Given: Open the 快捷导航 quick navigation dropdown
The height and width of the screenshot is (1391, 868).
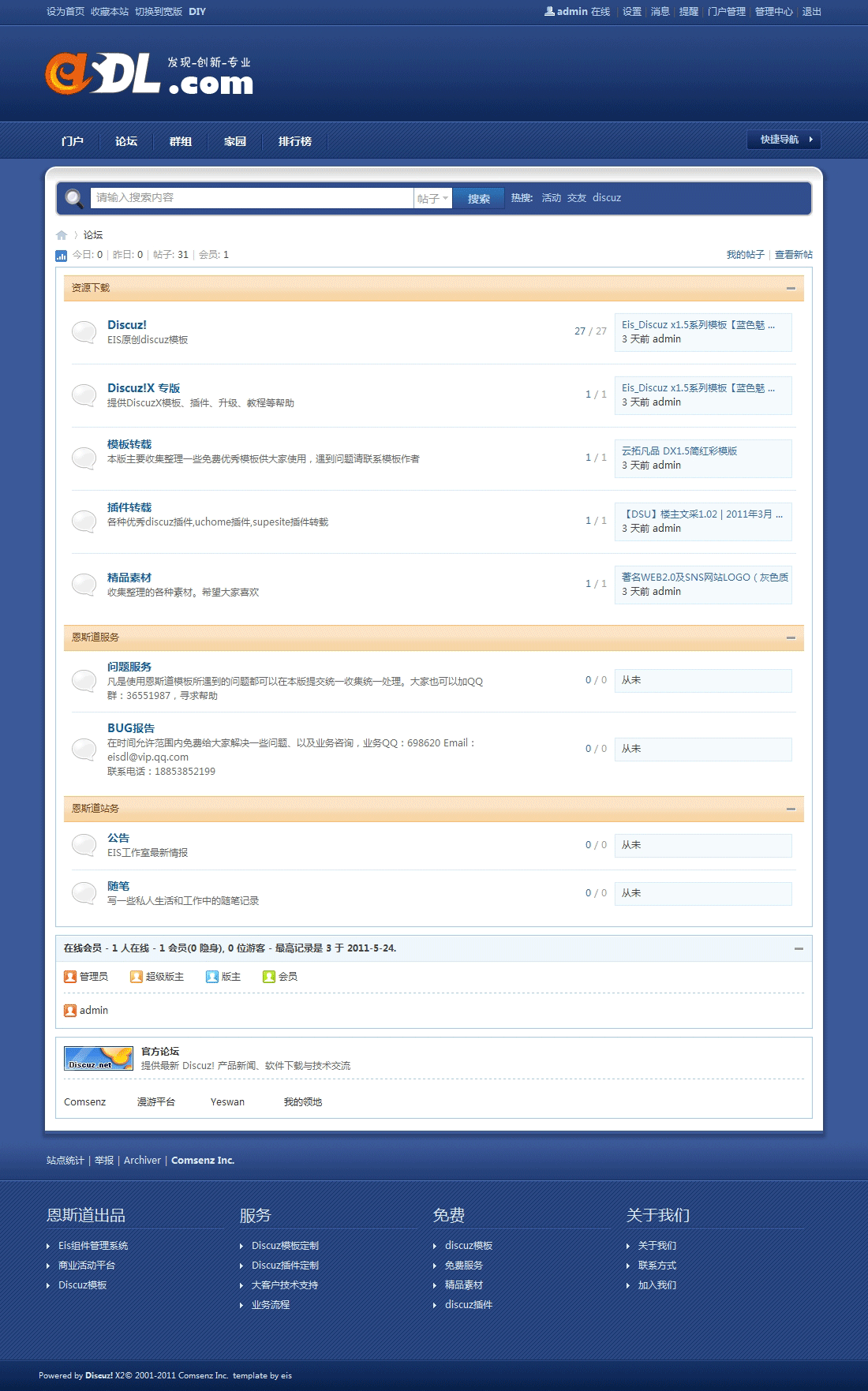Looking at the screenshot, I should pyautogui.click(x=784, y=140).
